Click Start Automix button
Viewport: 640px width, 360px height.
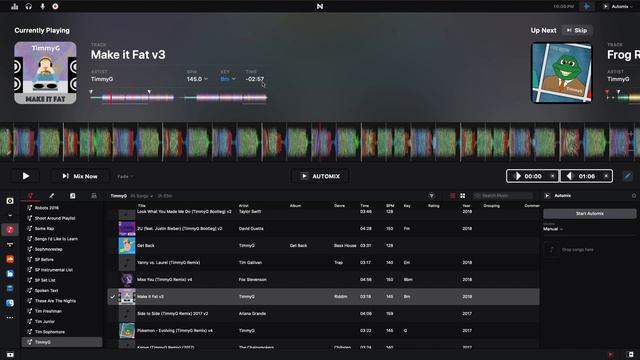tap(589, 213)
